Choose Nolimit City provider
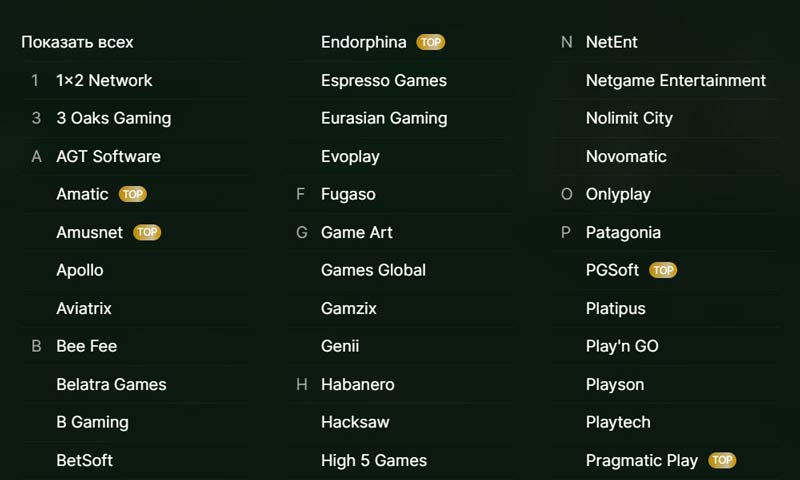The height and width of the screenshot is (480, 800). pos(629,118)
